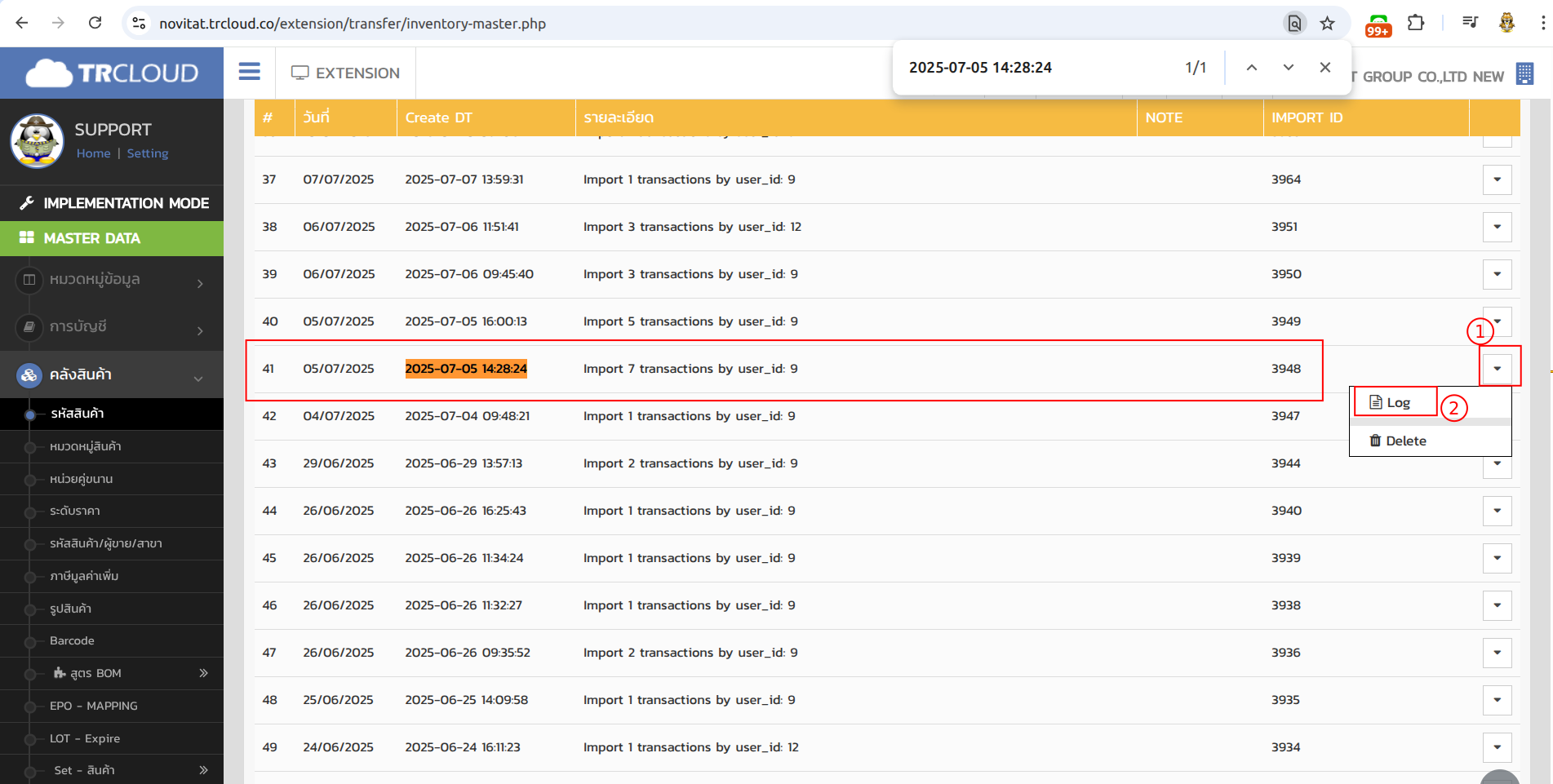
Task: Click the support penguin avatar
Action: click(x=37, y=141)
